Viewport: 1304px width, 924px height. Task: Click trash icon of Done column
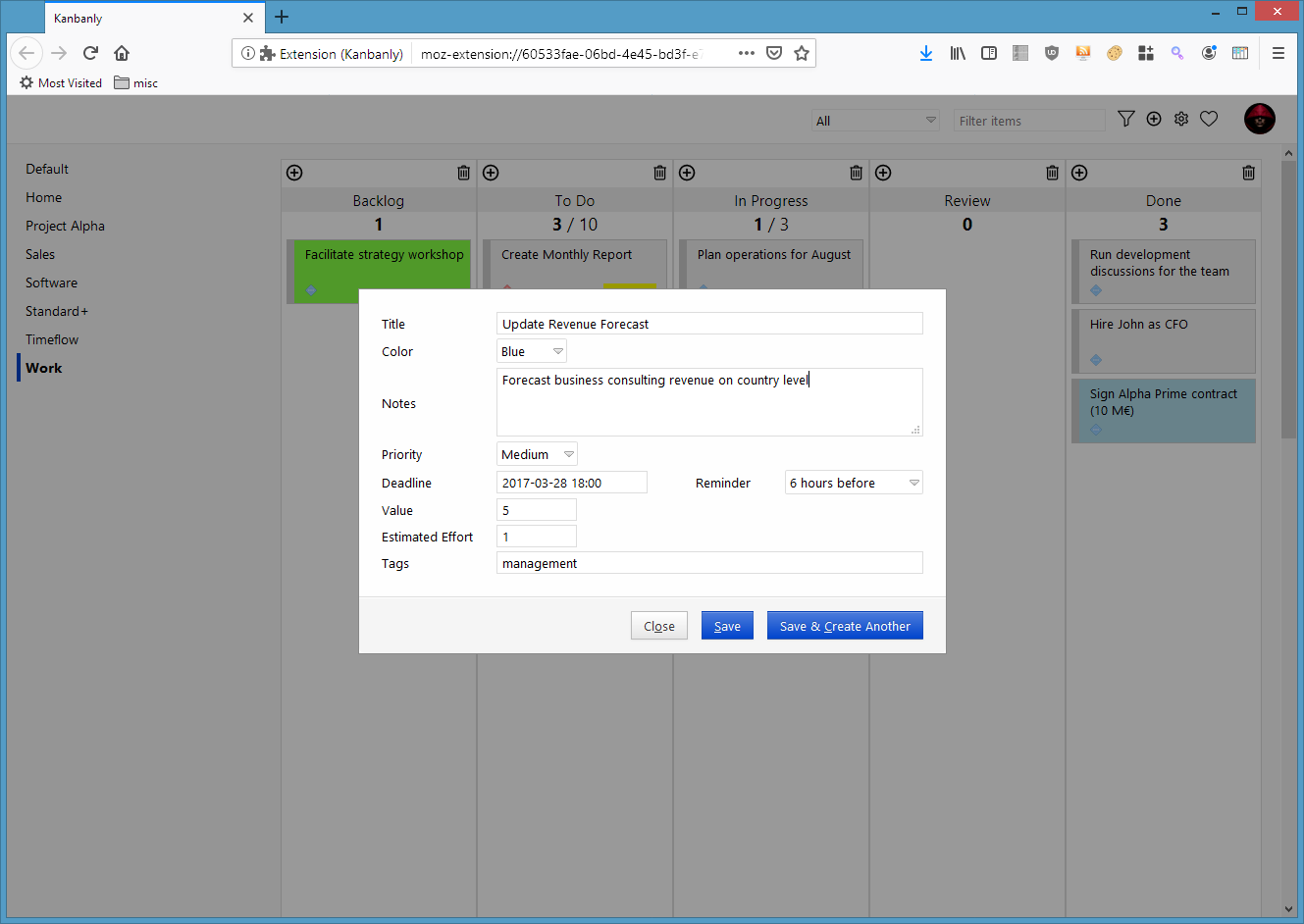1248,173
